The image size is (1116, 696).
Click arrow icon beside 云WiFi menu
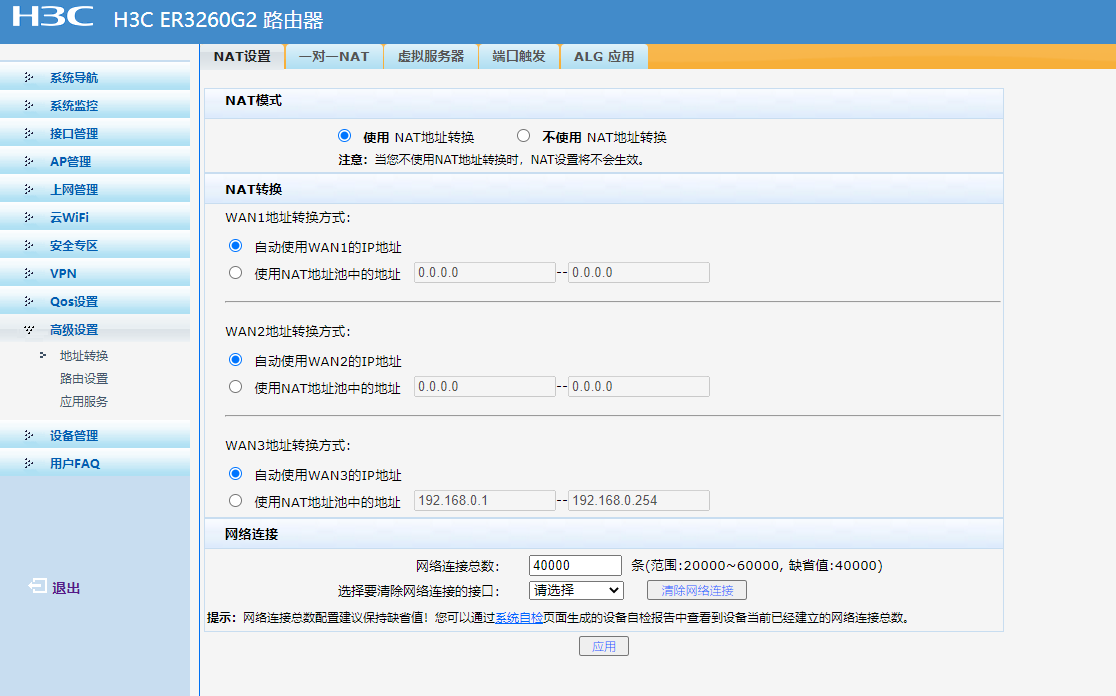[29, 218]
